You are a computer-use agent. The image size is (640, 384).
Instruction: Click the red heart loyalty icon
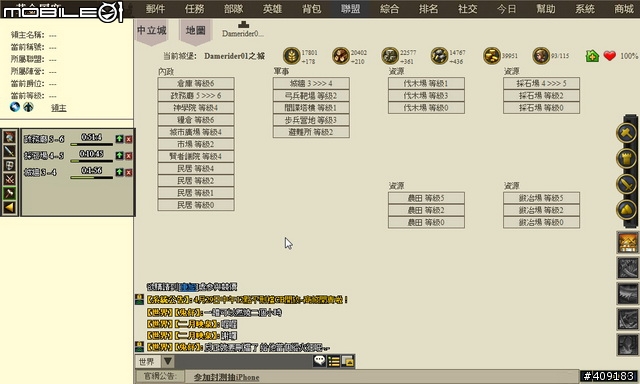(x=610, y=56)
